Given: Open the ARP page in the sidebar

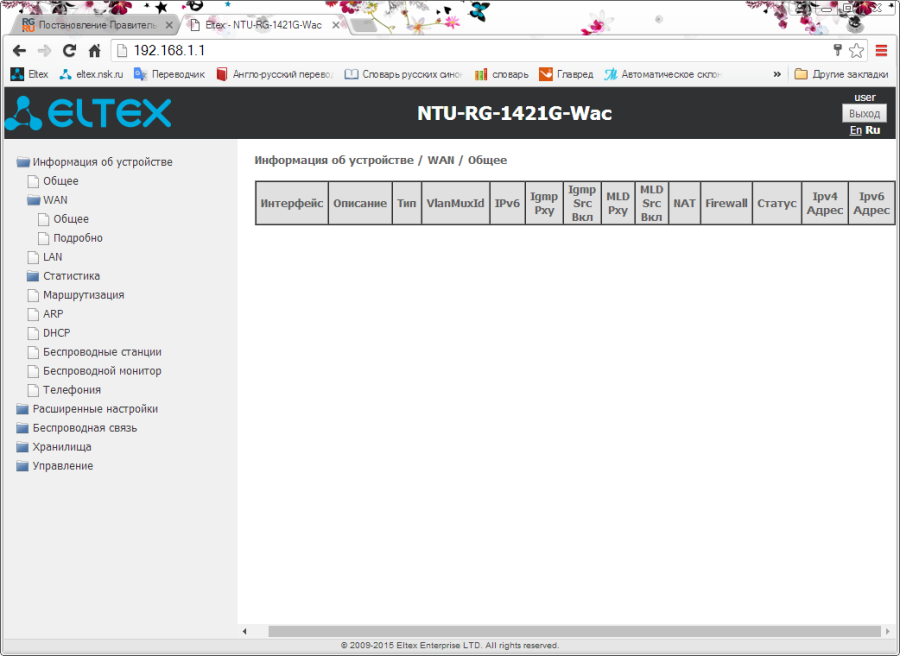Looking at the screenshot, I should (45, 313).
